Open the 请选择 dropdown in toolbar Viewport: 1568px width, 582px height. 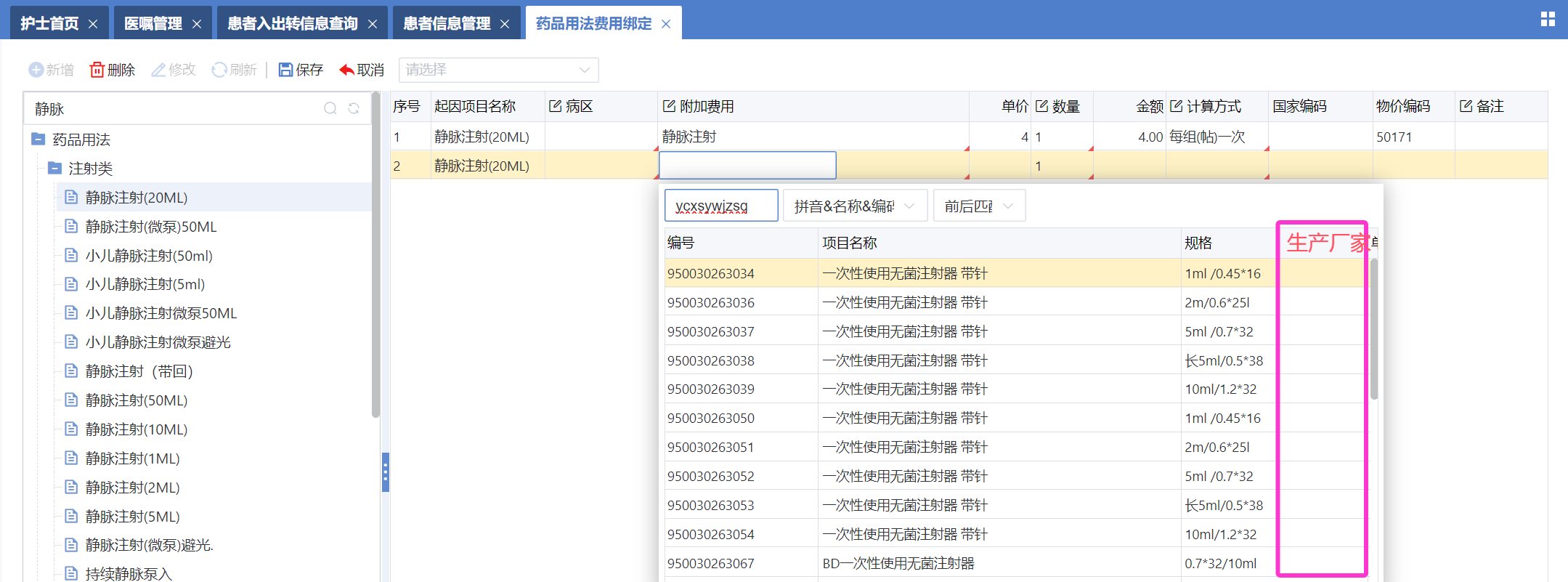(x=498, y=70)
